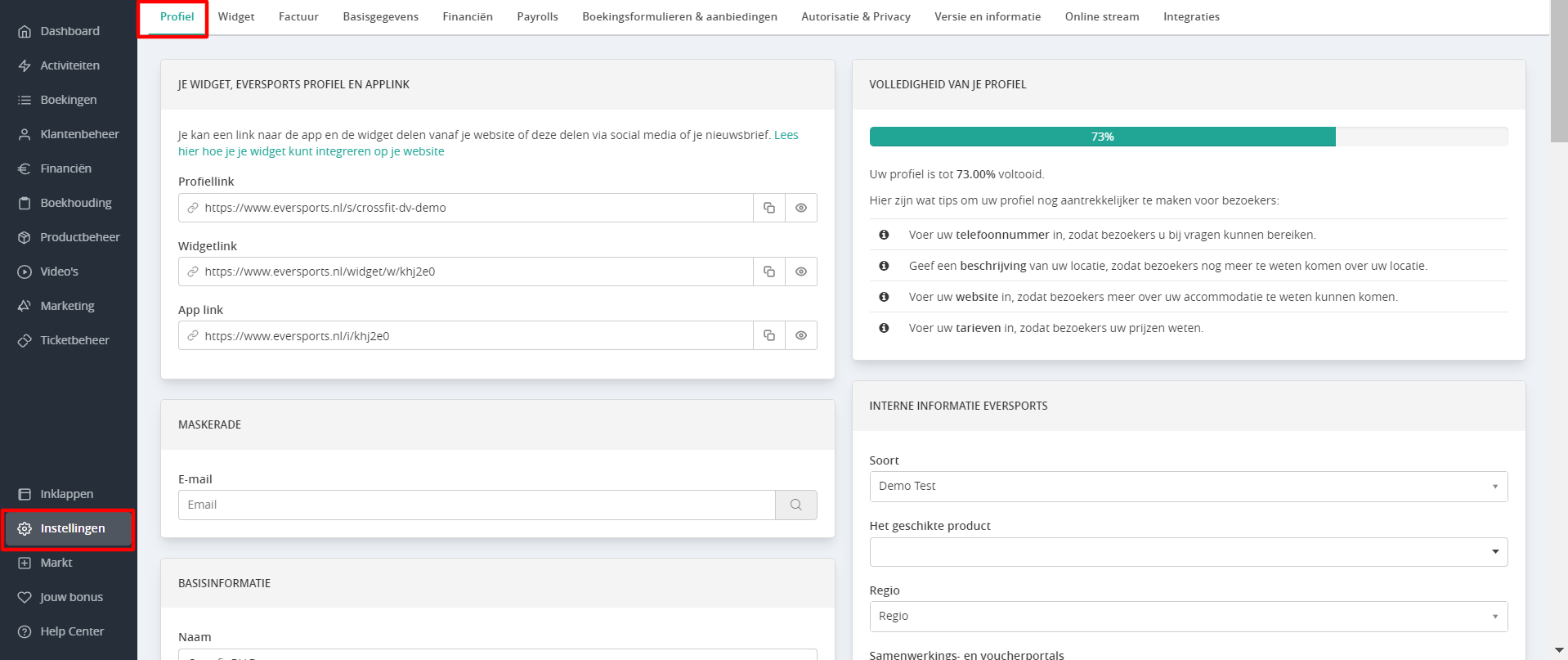Switch to the Widget tab

coord(236,16)
